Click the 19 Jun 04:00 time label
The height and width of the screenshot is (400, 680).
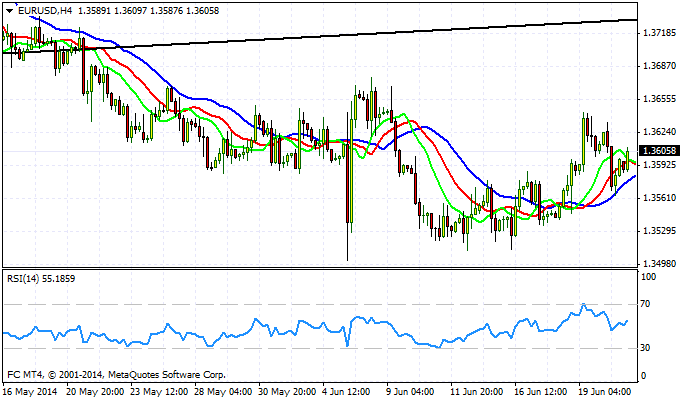tap(605, 392)
